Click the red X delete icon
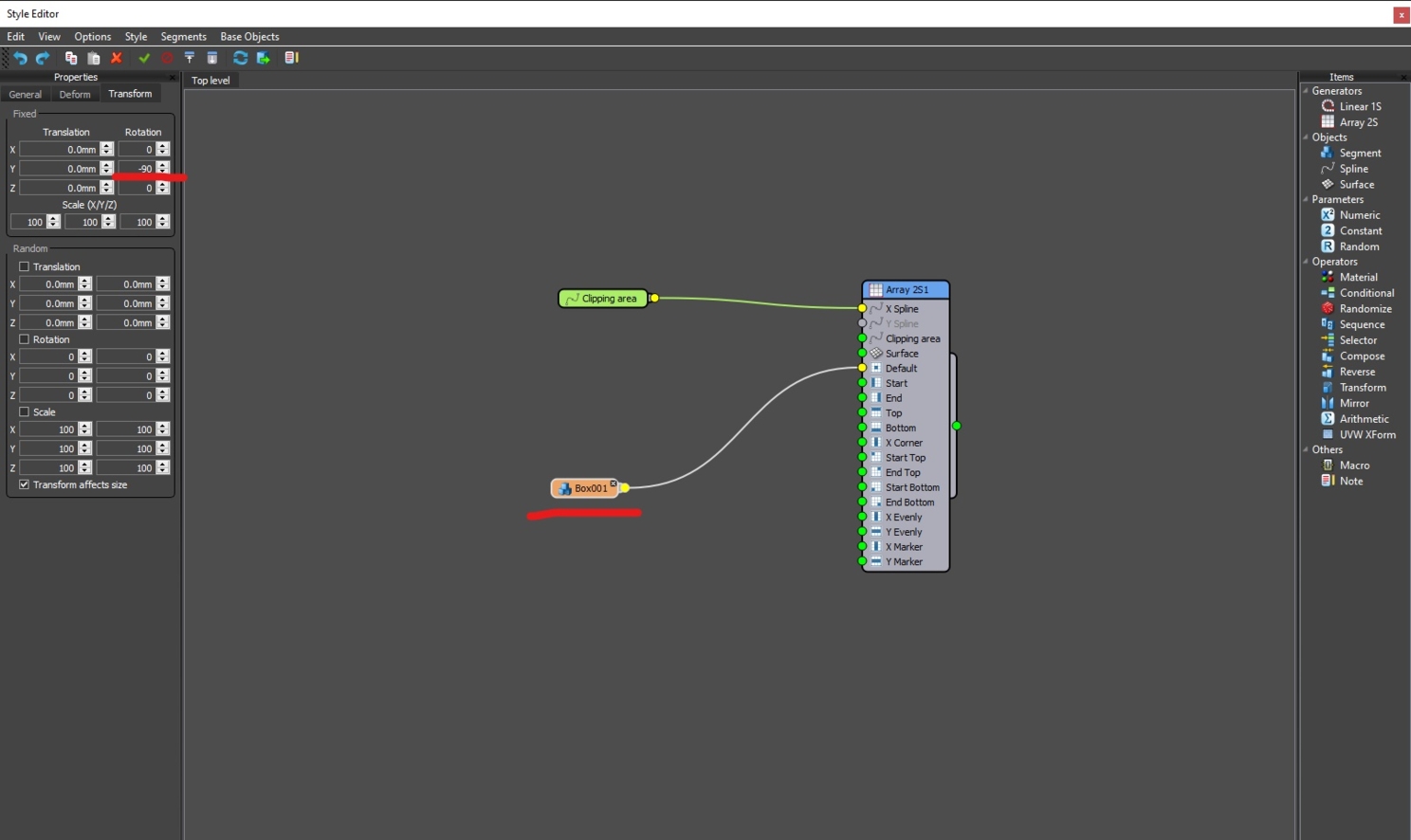This screenshot has width=1411, height=840. [x=117, y=58]
